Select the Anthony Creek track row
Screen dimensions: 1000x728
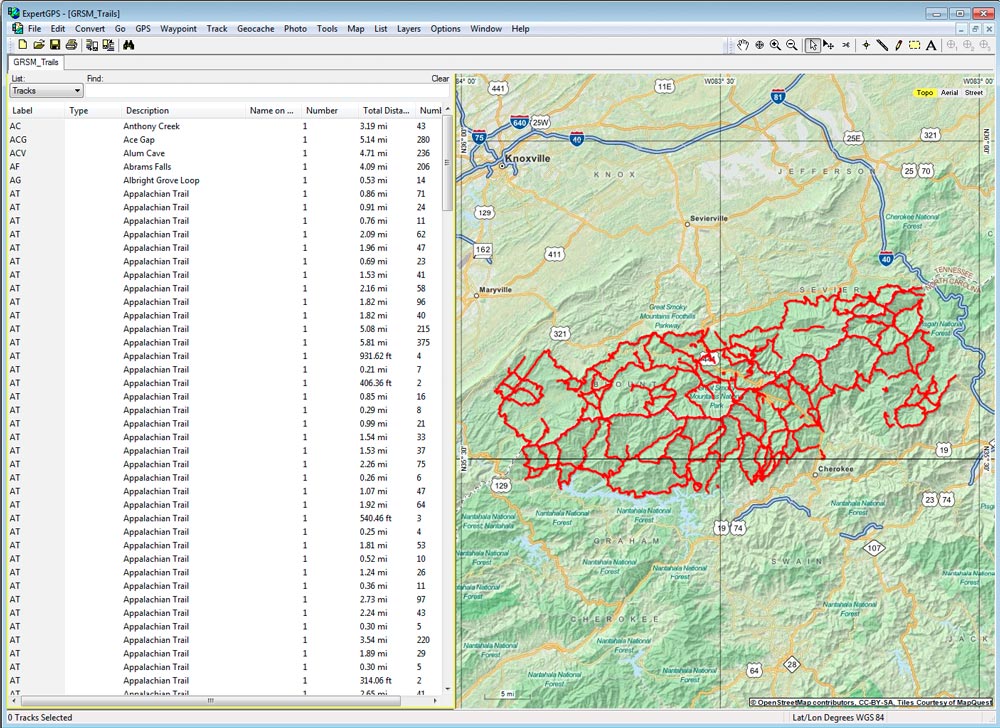pyautogui.click(x=224, y=126)
